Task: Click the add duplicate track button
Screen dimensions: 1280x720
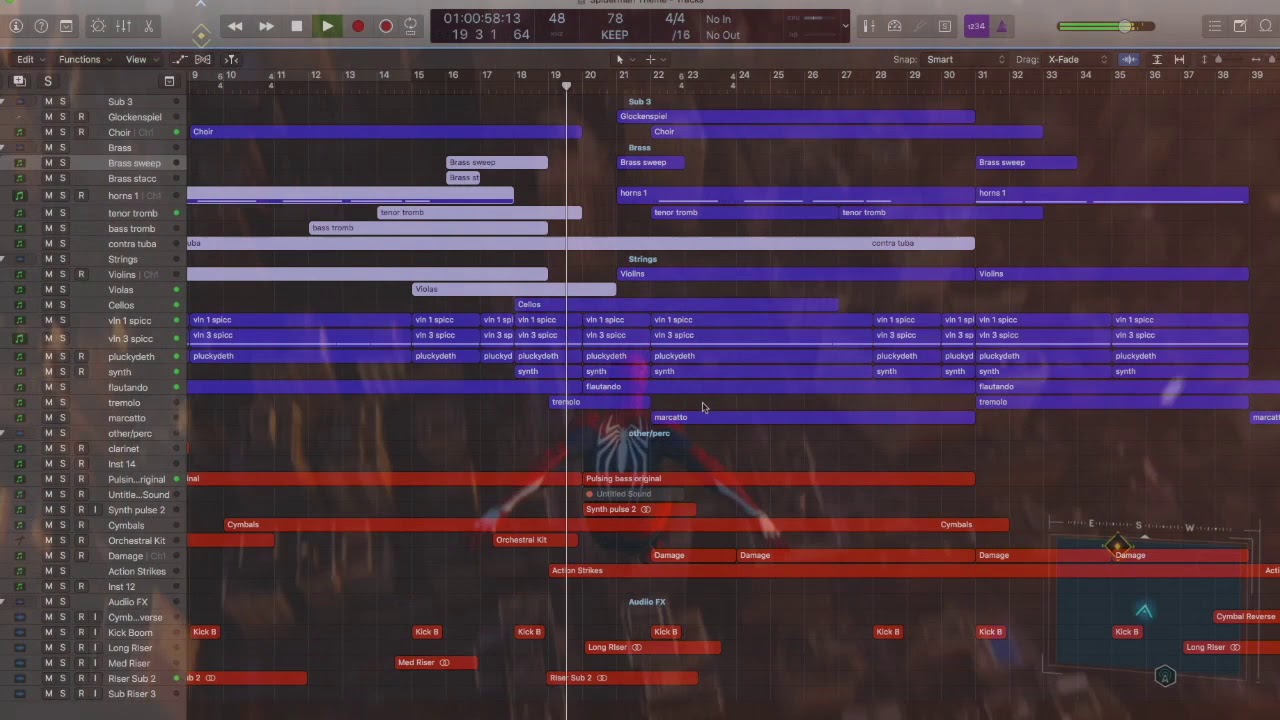Action: pos(19,81)
